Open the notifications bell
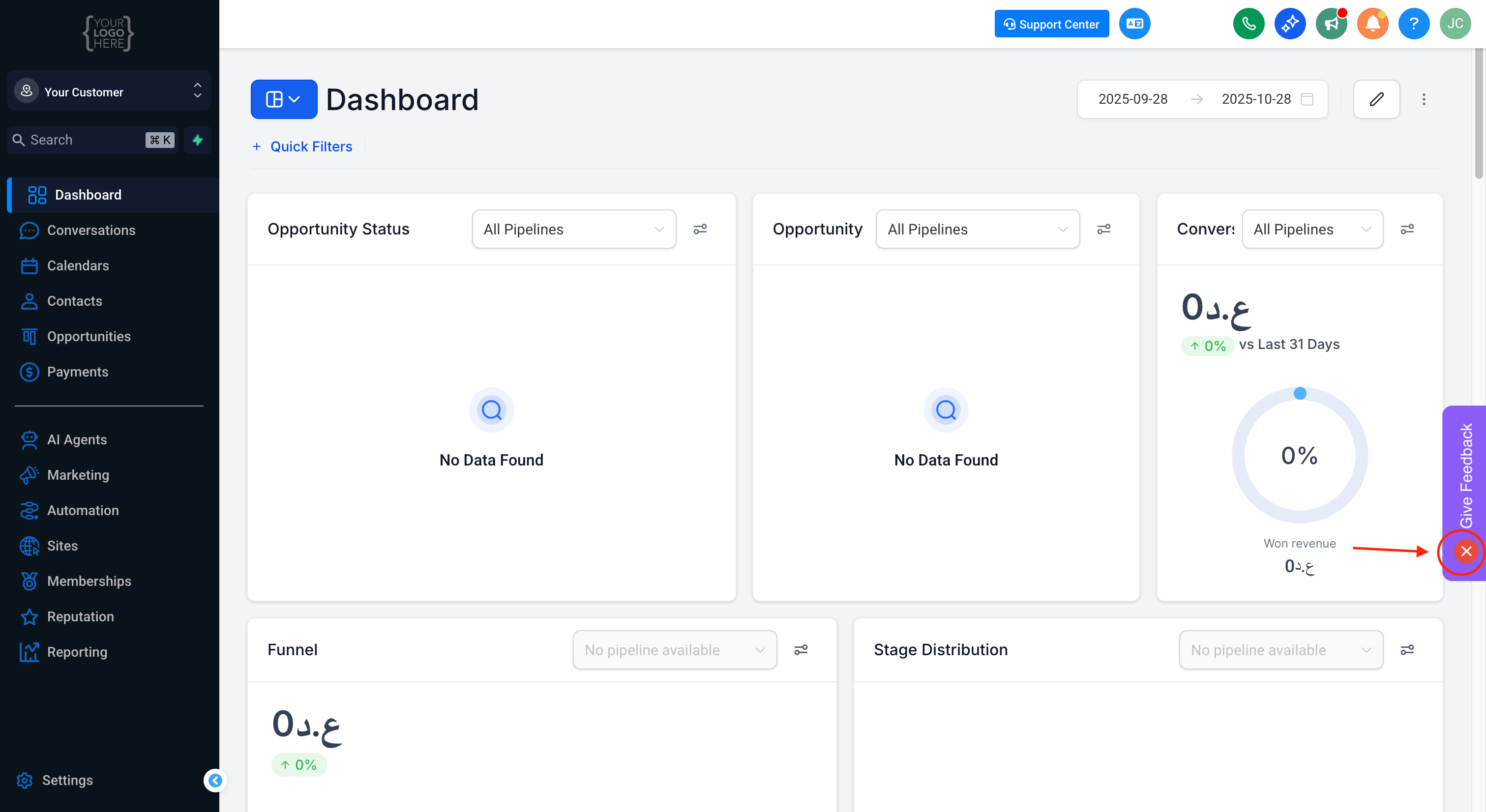This screenshot has width=1486, height=812. point(1372,24)
